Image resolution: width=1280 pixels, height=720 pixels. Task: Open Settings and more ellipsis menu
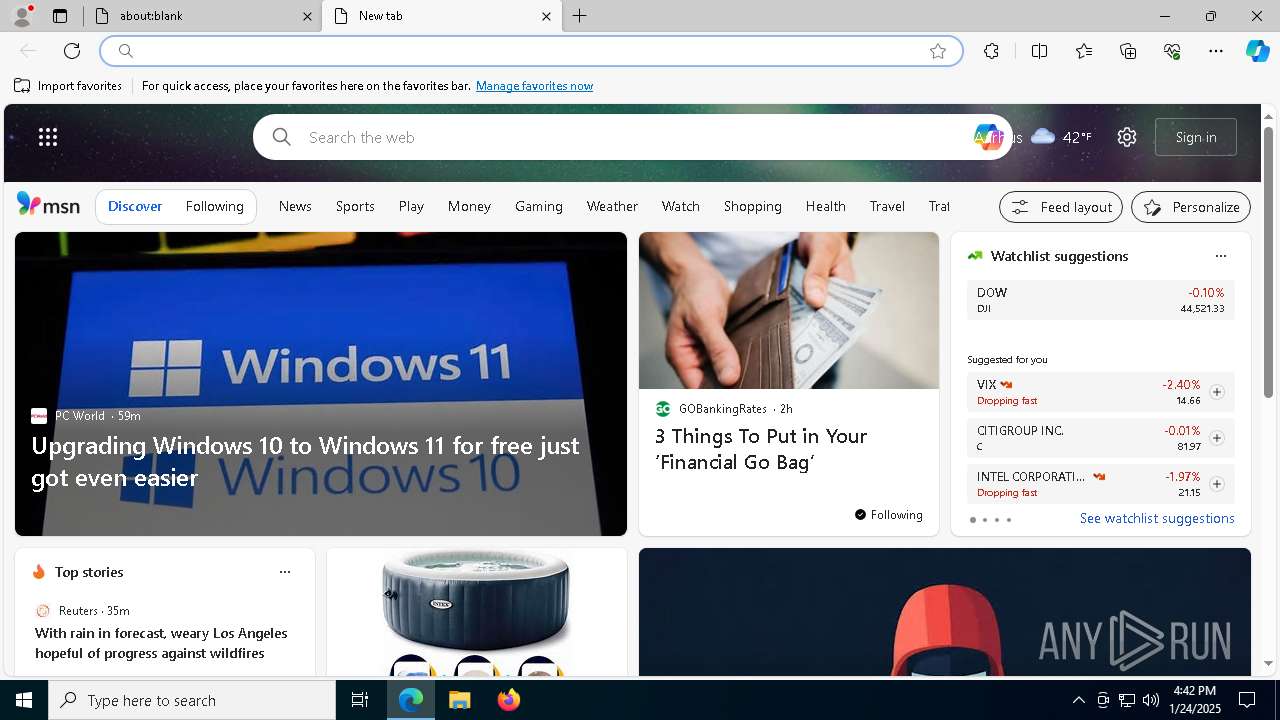[1216, 51]
